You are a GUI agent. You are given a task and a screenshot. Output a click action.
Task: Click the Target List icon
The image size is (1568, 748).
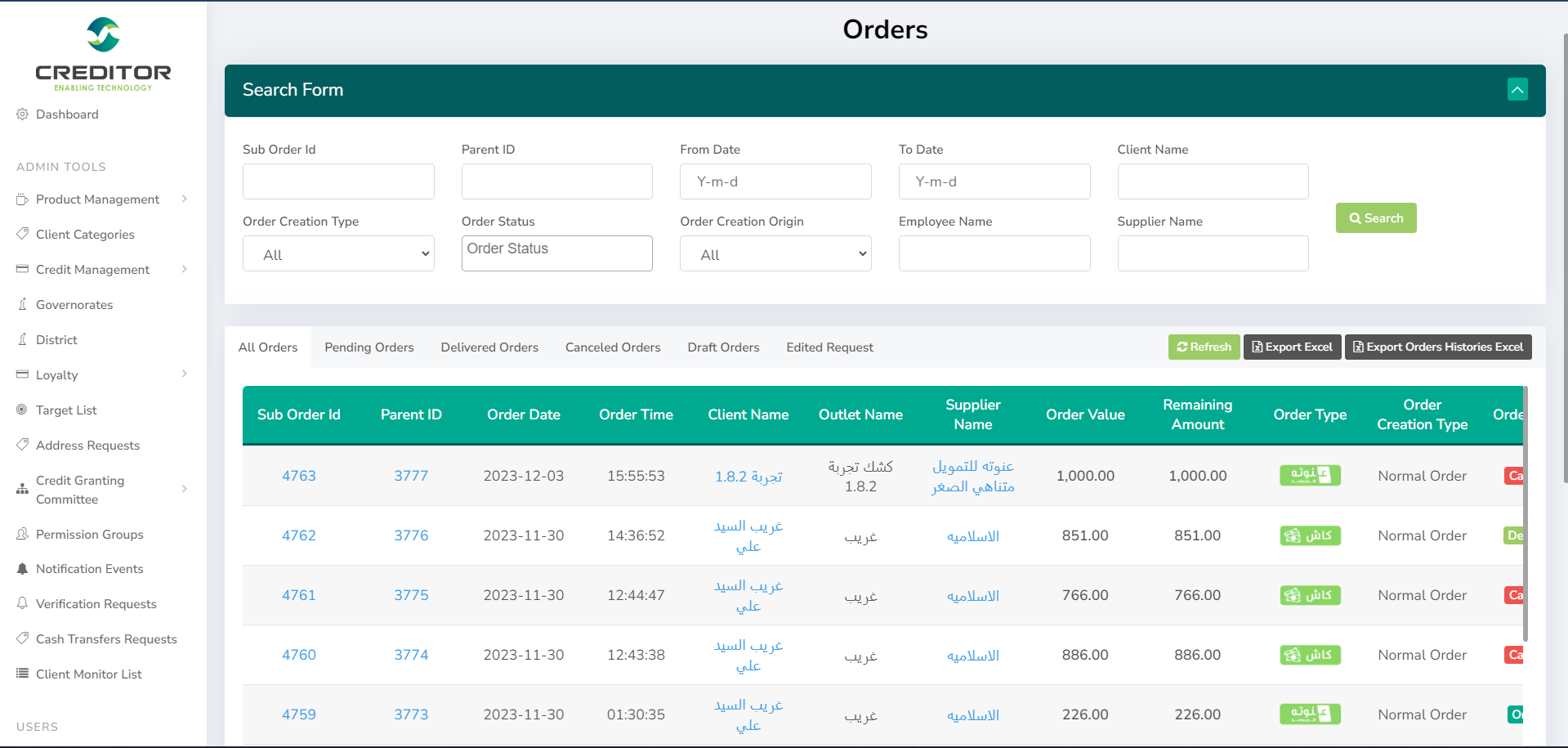coord(22,410)
